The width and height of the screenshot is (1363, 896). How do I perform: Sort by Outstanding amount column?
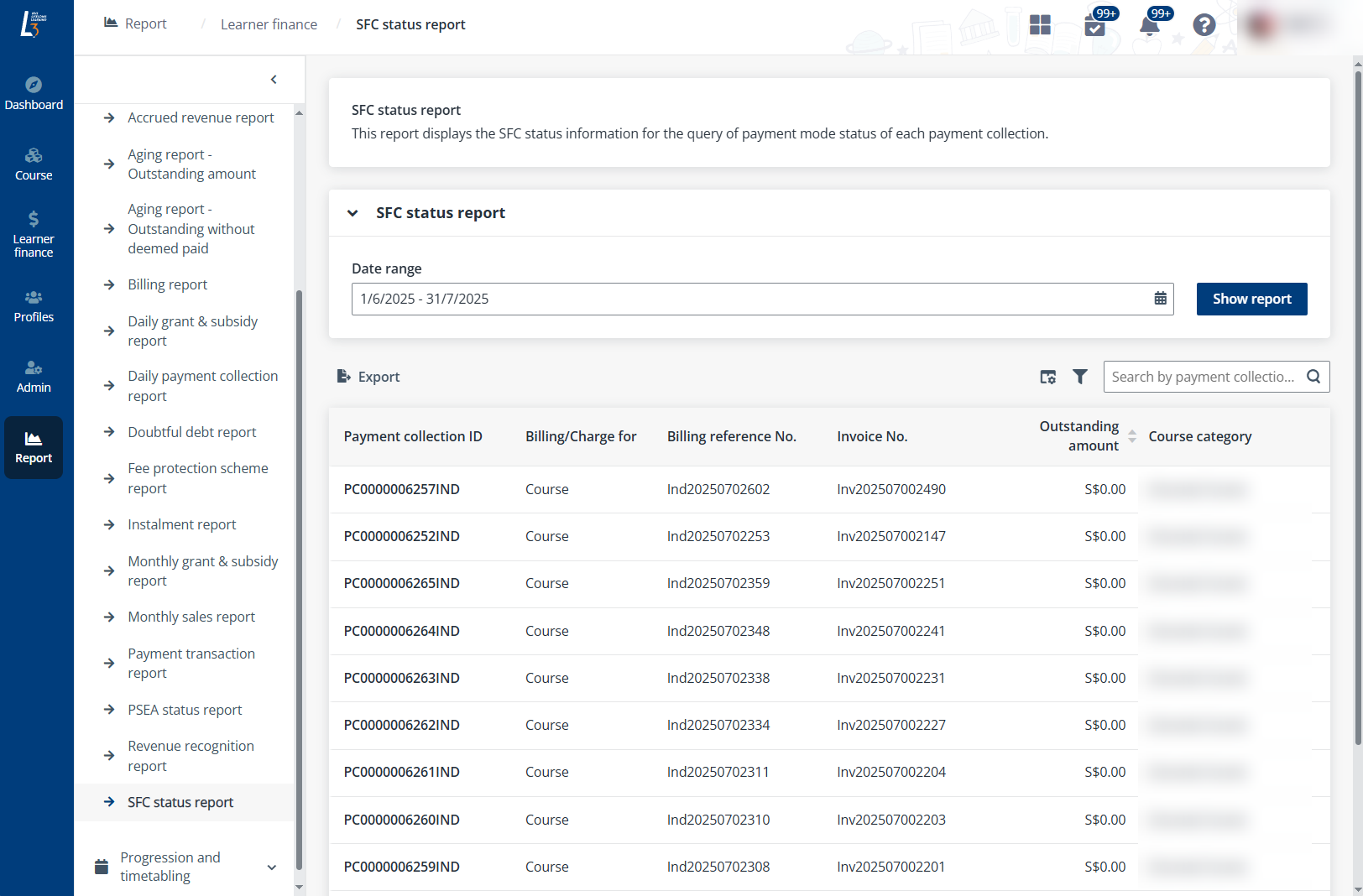(x=1131, y=436)
